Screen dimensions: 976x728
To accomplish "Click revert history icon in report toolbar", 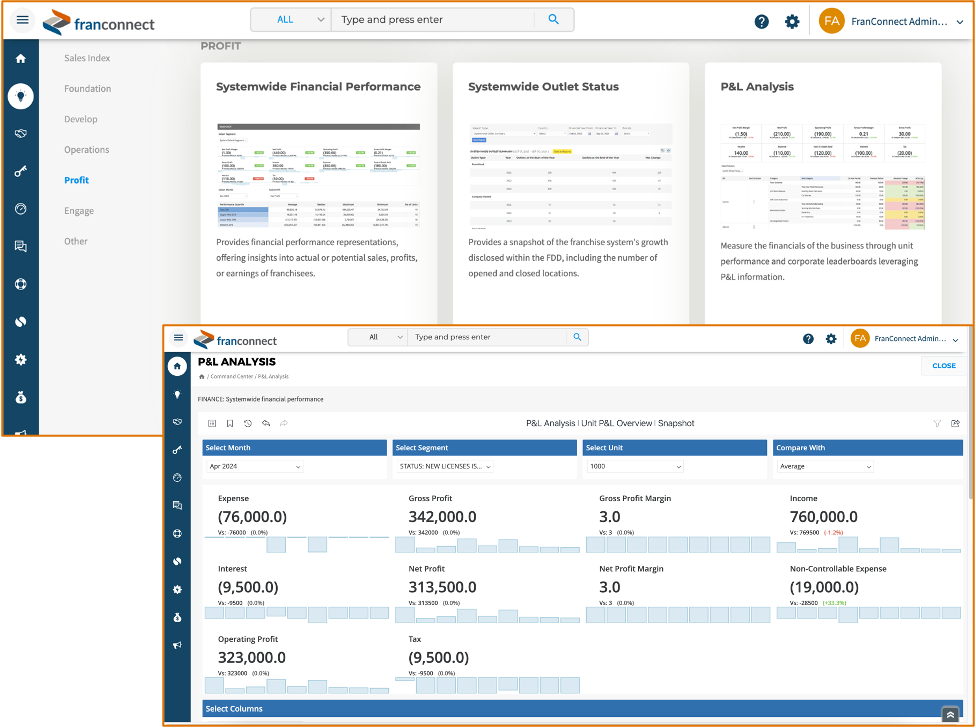I will pyautogui.click(x=248, y=424).
